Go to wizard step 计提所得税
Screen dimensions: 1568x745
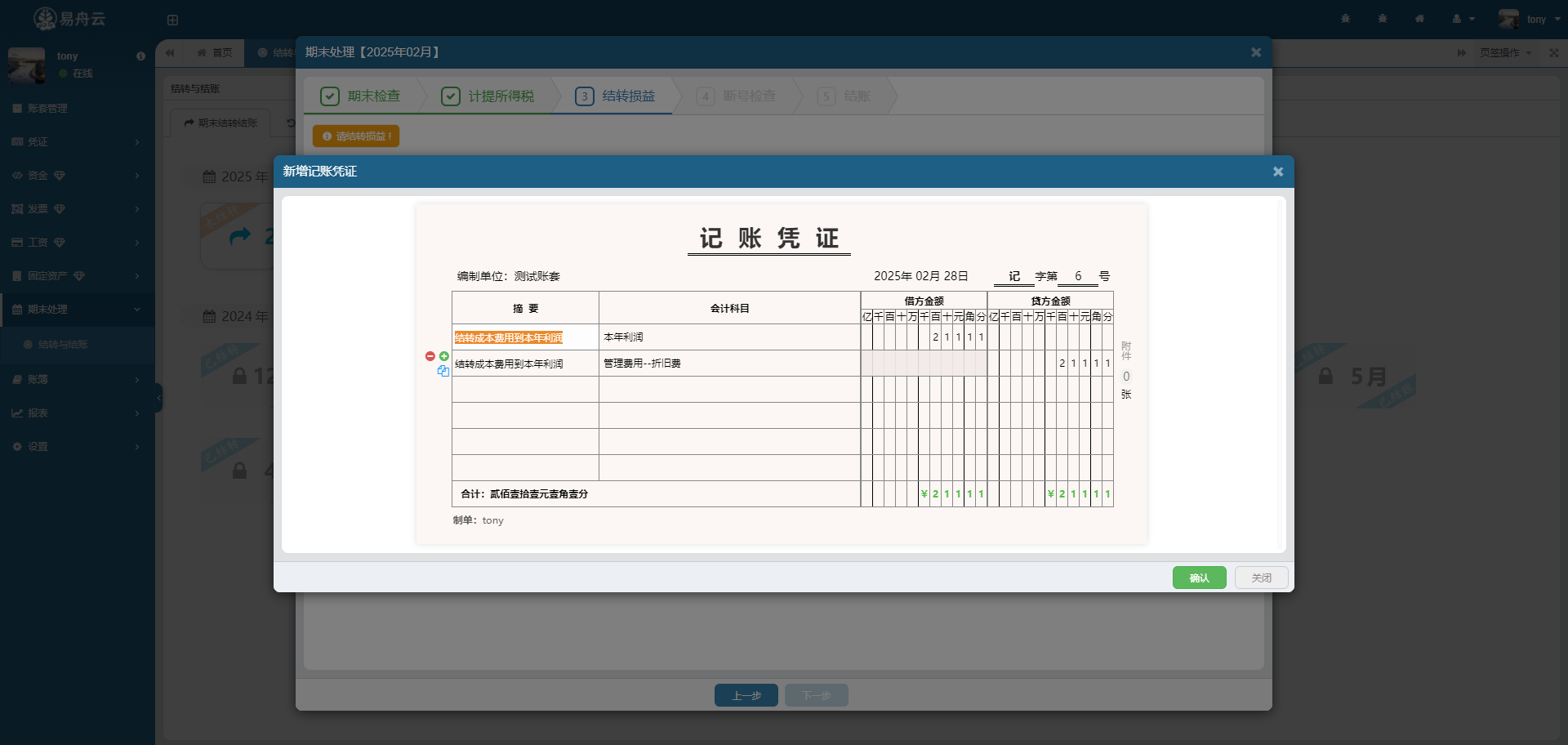pyautogui.click(x=488, y=96)
